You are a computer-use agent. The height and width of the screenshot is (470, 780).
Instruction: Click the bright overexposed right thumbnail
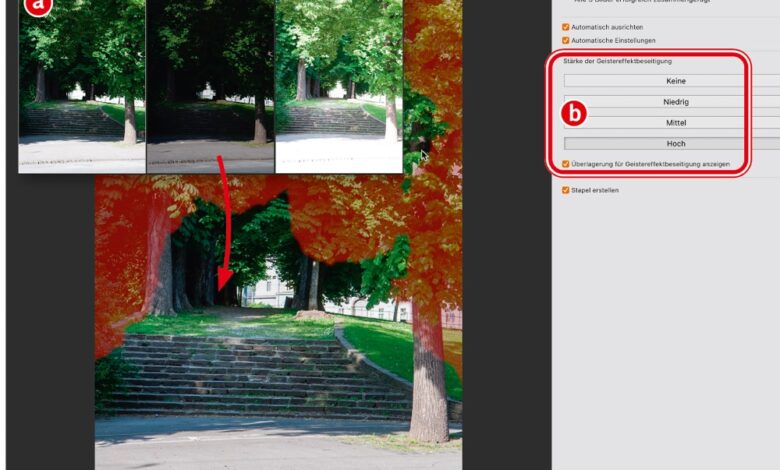[x=339, y=87]
